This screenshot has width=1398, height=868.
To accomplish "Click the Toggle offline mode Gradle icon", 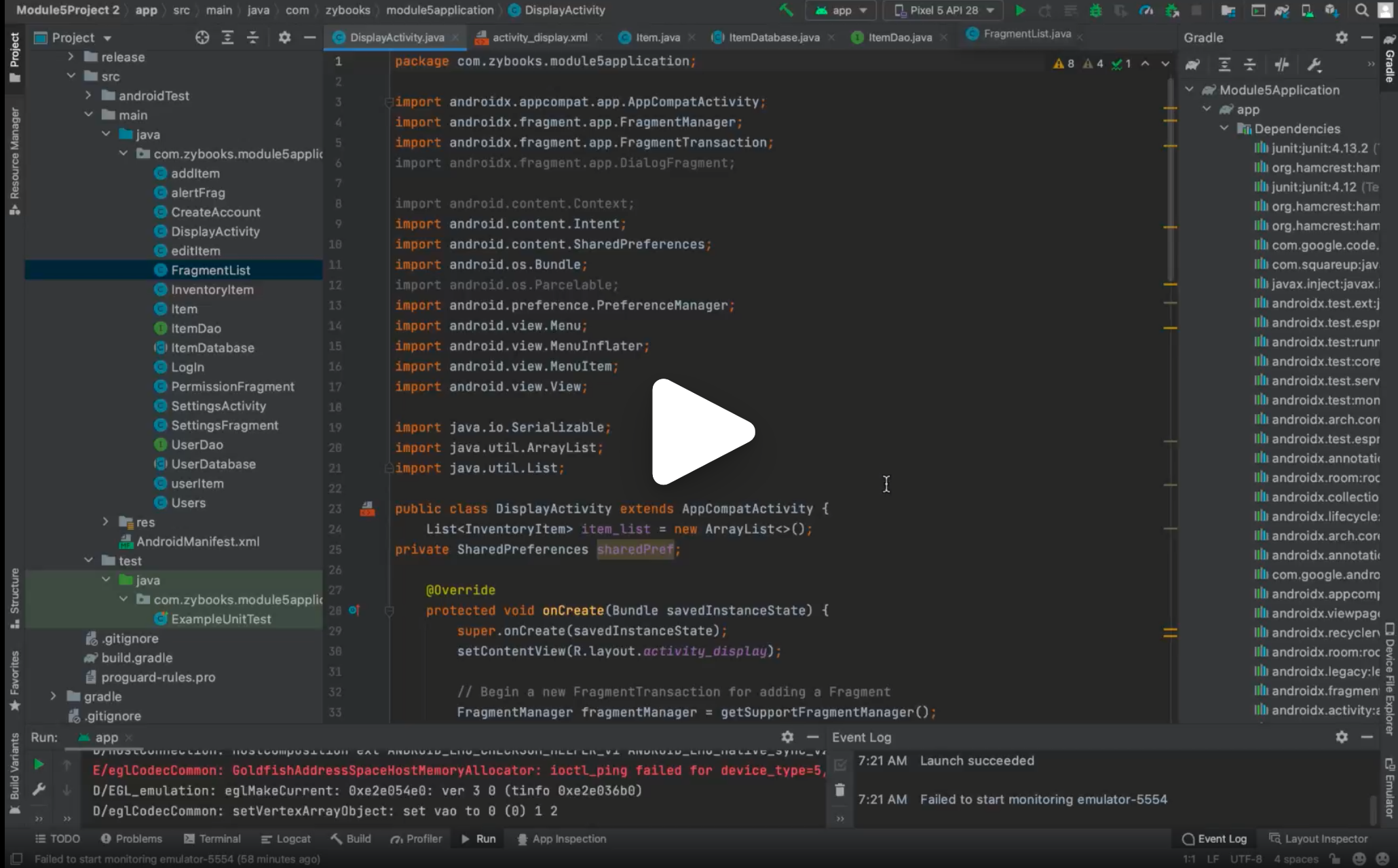I will pos(1281,65).
